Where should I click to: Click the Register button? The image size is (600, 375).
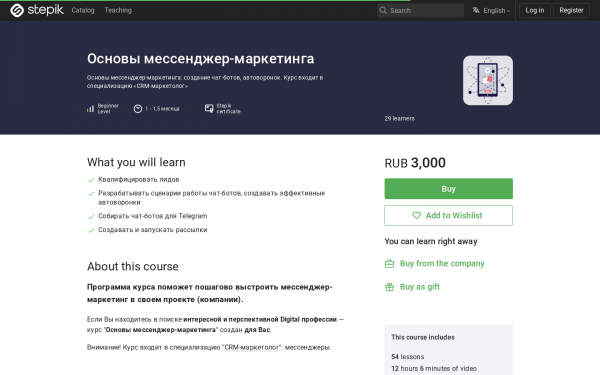tap(571, 10)
